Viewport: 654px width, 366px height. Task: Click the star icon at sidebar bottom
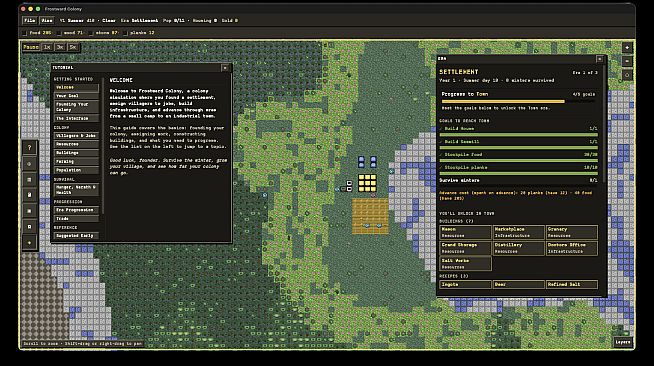(29, 243)
